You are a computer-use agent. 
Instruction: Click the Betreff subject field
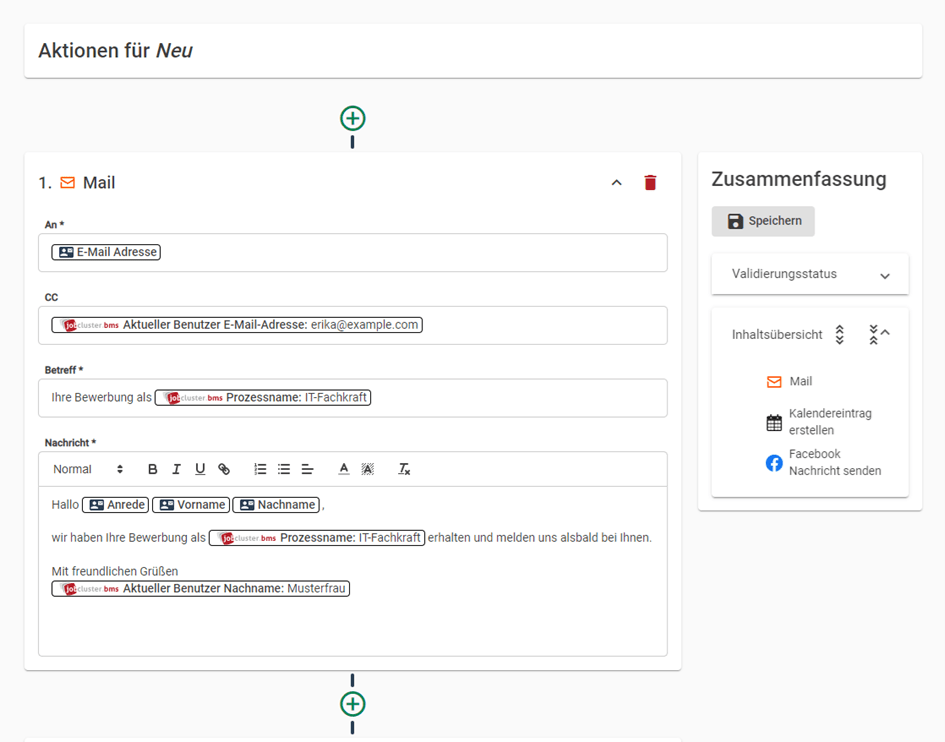(353, 398)
